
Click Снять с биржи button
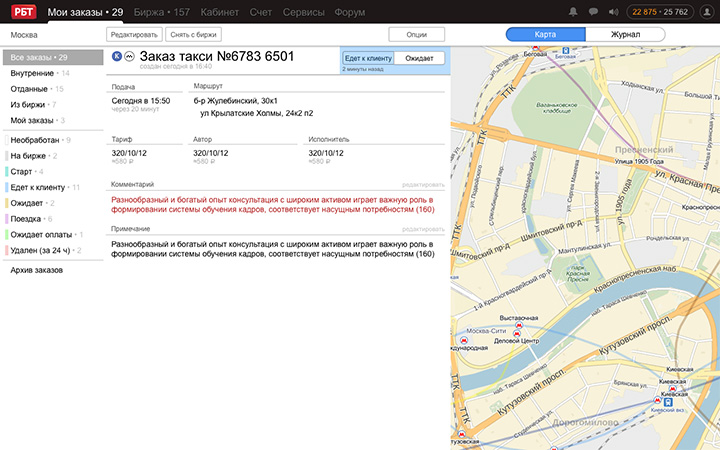pos(193,34)
